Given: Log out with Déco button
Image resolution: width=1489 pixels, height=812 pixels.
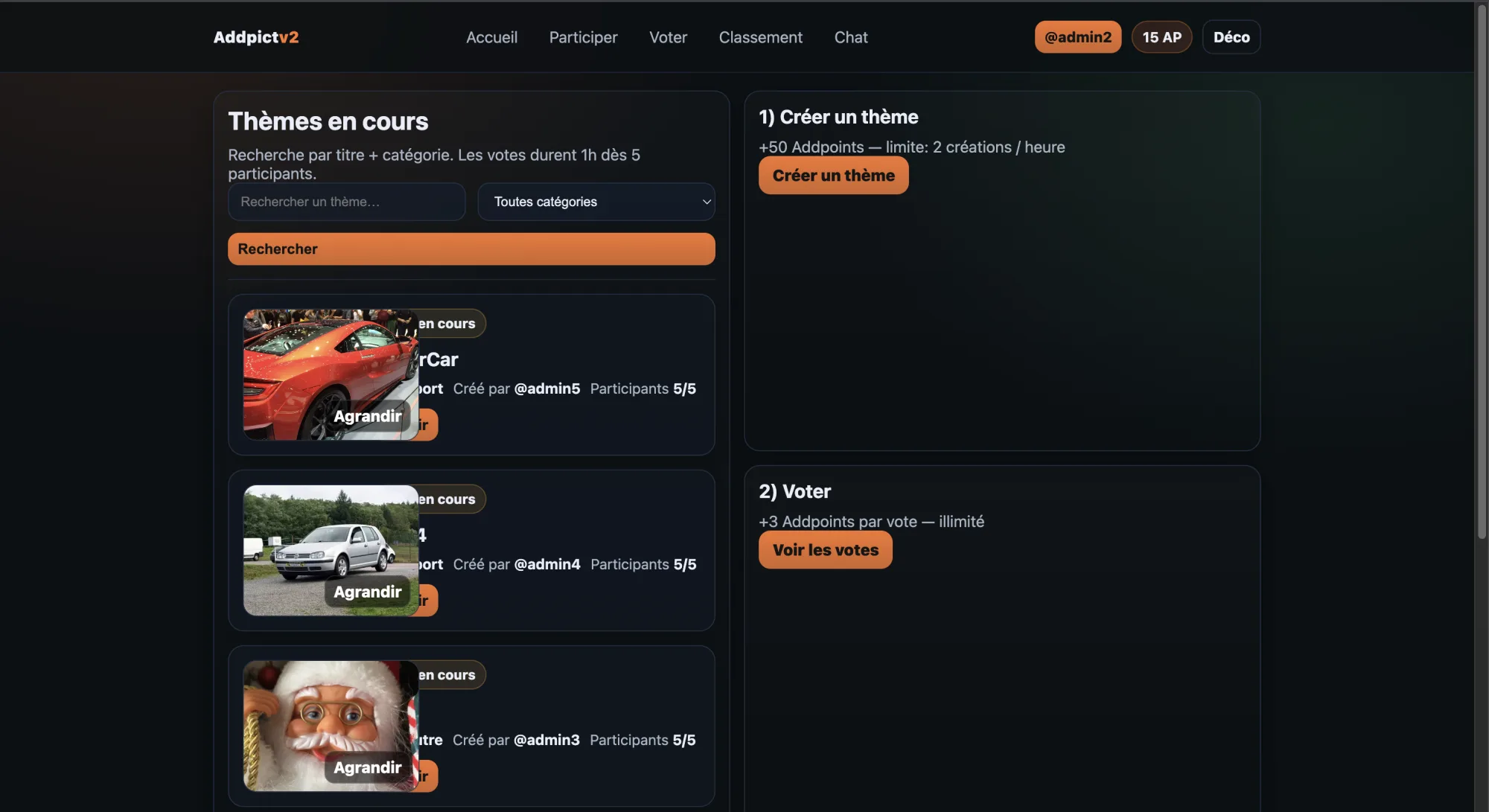Looking at the screenshot, I should pos(1231,37).
